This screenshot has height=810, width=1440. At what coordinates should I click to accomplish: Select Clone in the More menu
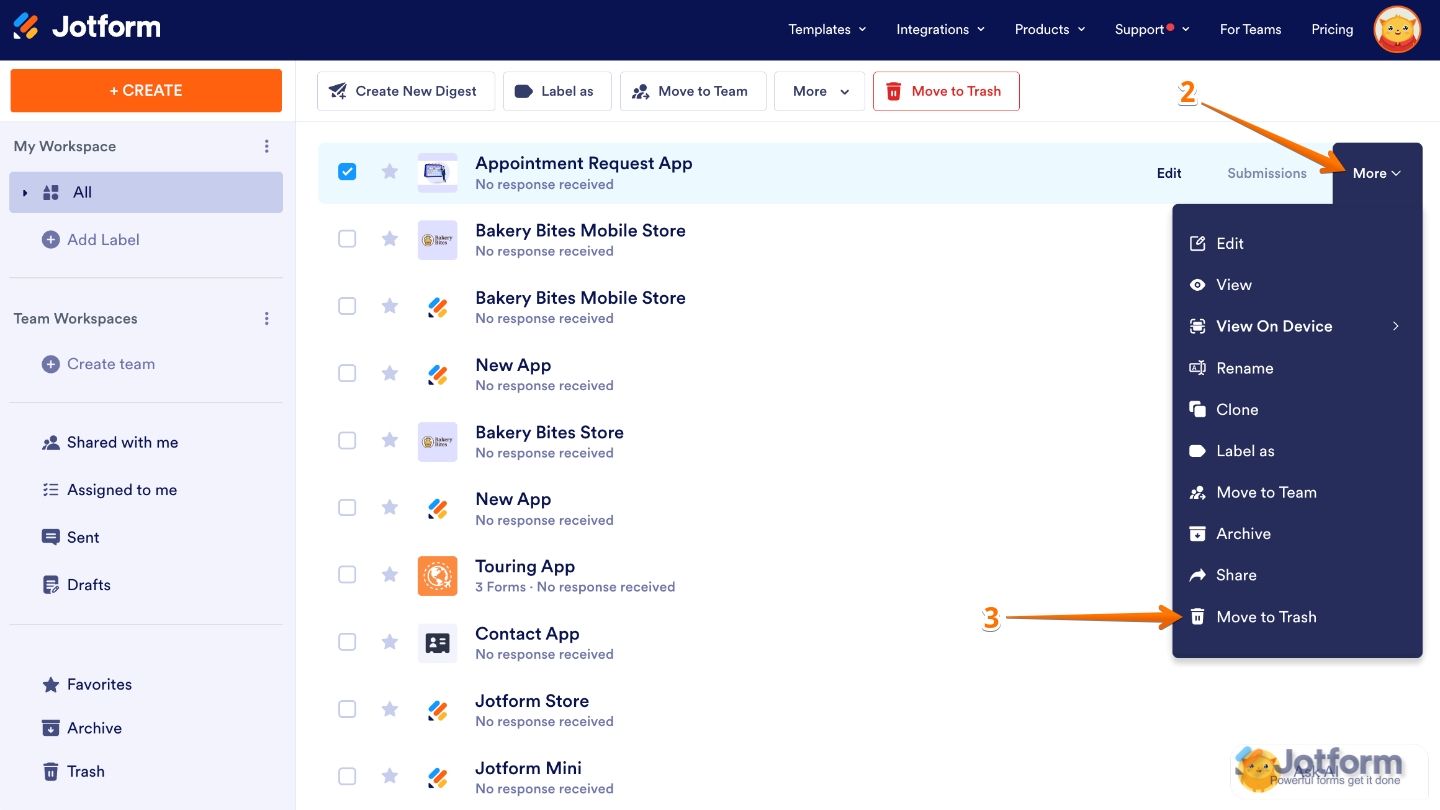click(x=1237, y=410)
